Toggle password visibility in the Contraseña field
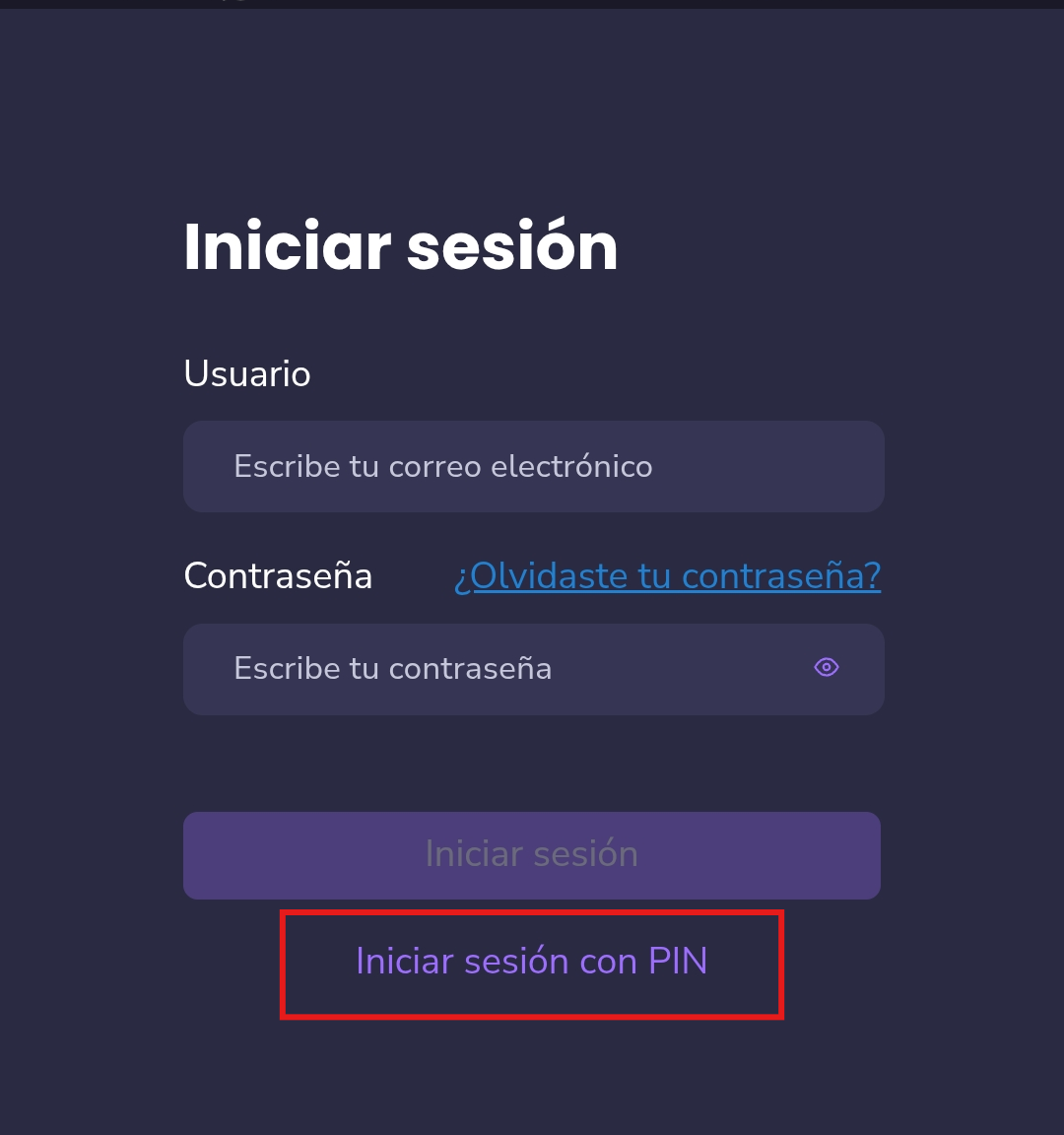 (x=826, y=668)
